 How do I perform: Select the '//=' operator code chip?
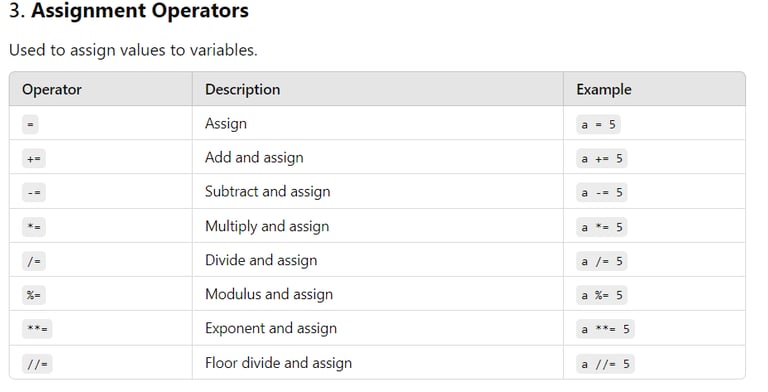tap(37, 364)
